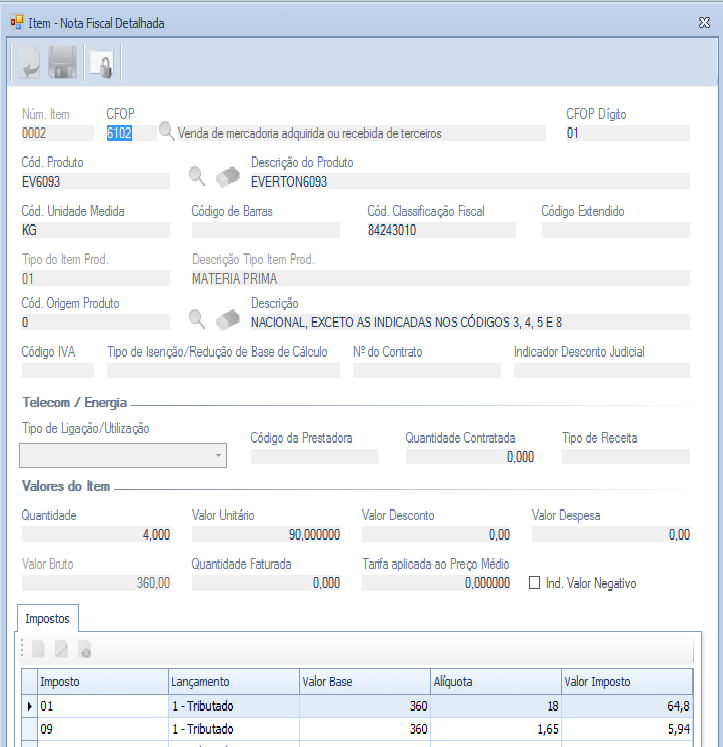Clear origin with eraser icon near Descrição

228,319
